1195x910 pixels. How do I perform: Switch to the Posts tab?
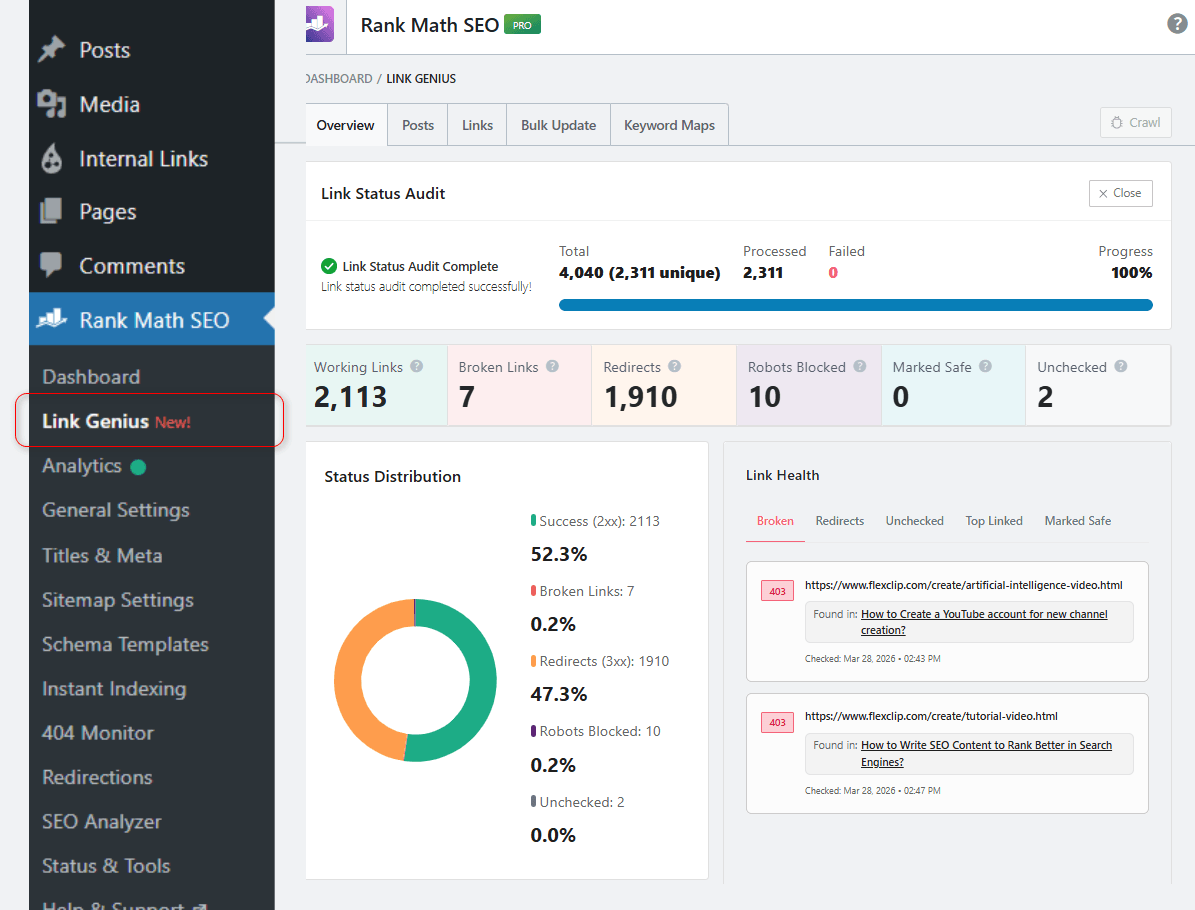pyautogui.click(x=418, y=125)
